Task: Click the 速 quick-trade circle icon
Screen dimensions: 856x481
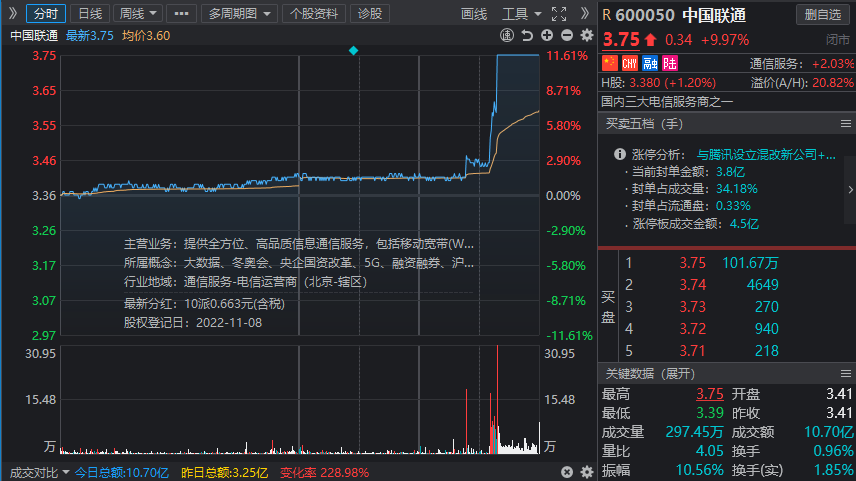Action: (507, 35)
